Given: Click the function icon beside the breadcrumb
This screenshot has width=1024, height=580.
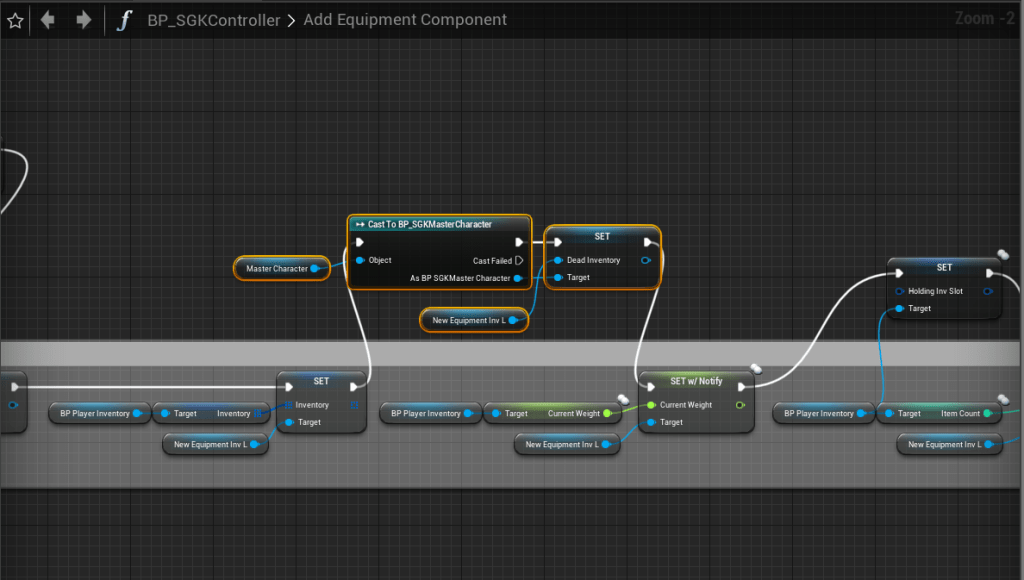Looking at the screenshot, I should coord(123,20).
